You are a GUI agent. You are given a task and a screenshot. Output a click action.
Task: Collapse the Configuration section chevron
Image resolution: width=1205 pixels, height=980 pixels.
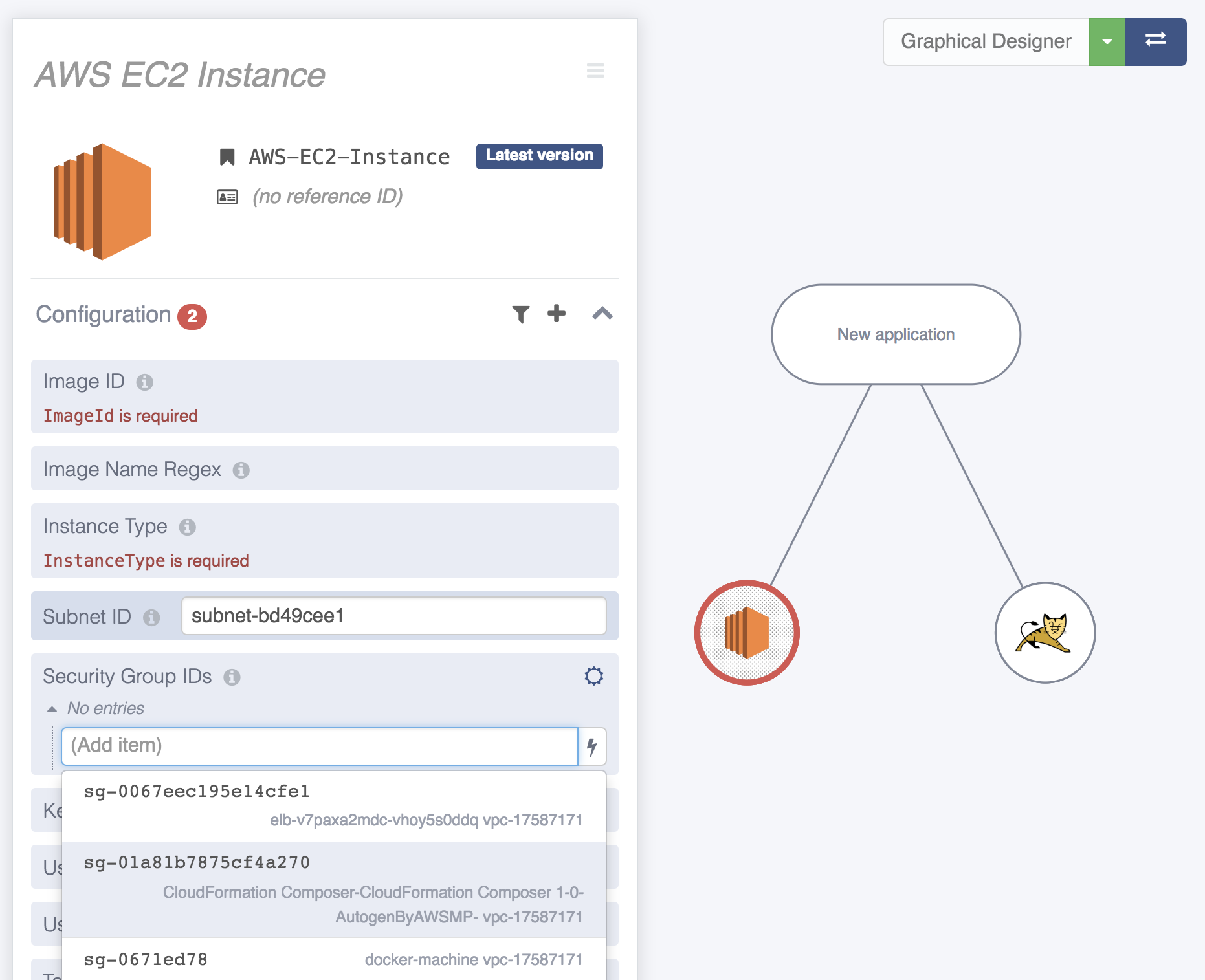click(x=602, y=314)
